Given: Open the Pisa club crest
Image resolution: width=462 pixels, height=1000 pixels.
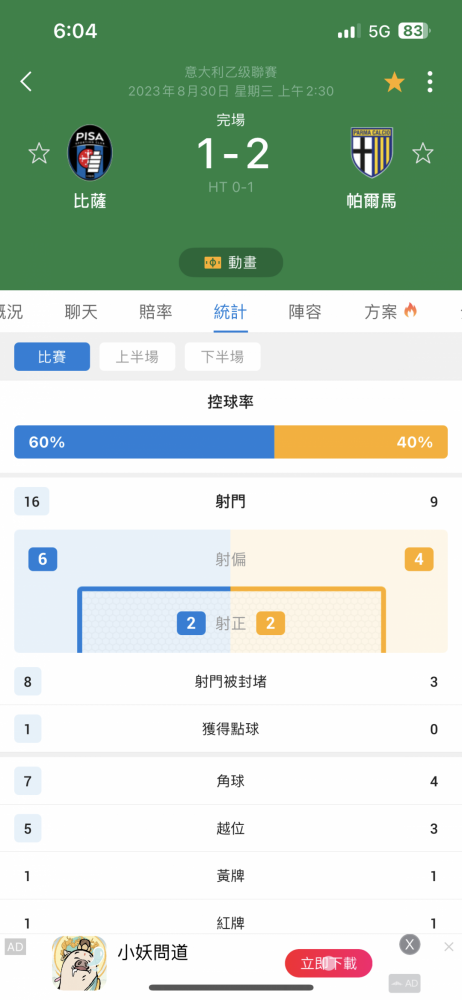Looking at the screenshot, I should pos(90,153).
